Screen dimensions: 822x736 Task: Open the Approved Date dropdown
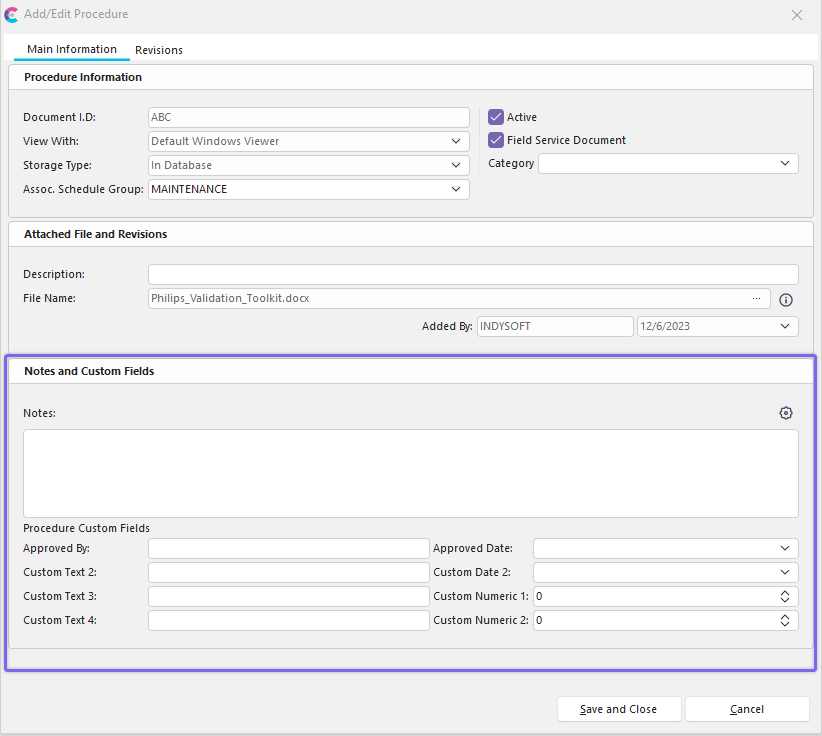pyautogui.click(x=785, y=548)
